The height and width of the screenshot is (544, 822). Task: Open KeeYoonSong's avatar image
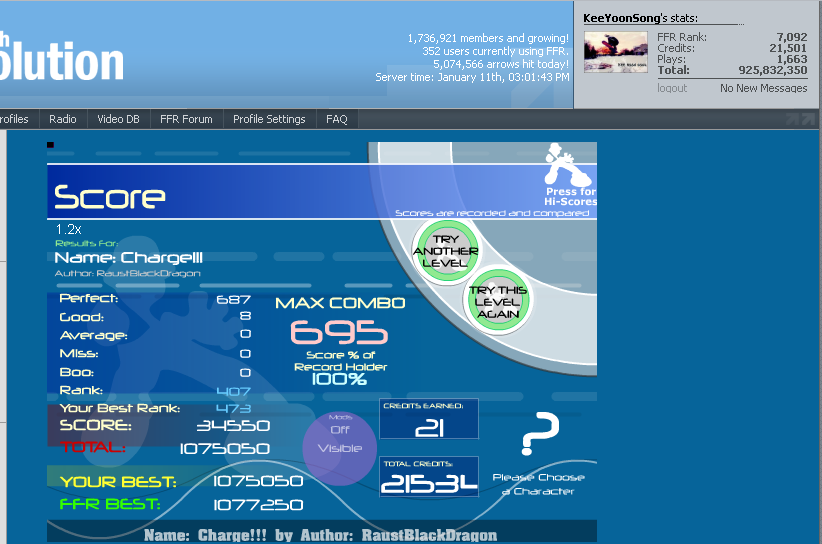pyautogui.click(x=615, y=52)
